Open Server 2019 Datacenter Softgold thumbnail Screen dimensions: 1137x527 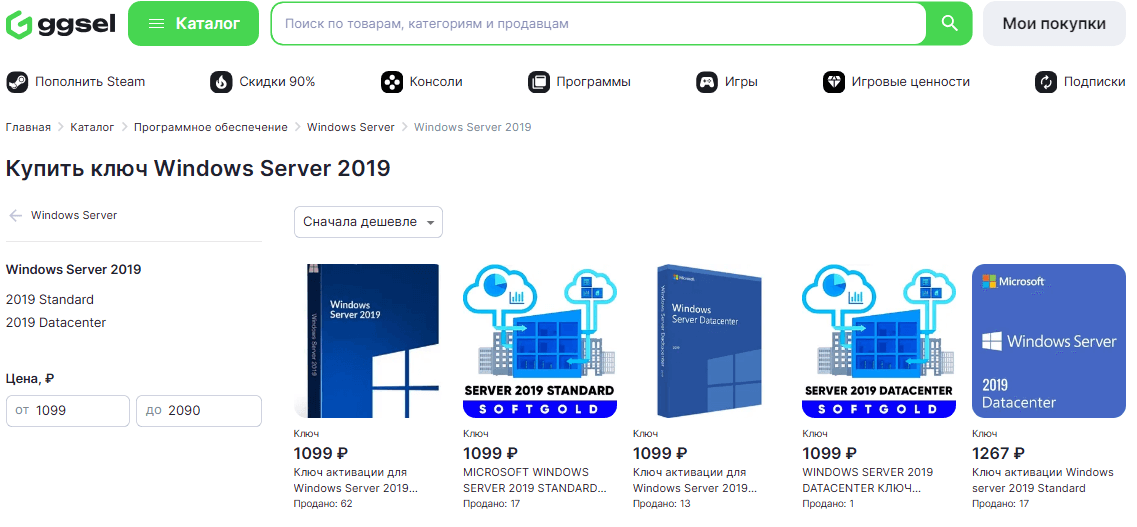point(879,341)
